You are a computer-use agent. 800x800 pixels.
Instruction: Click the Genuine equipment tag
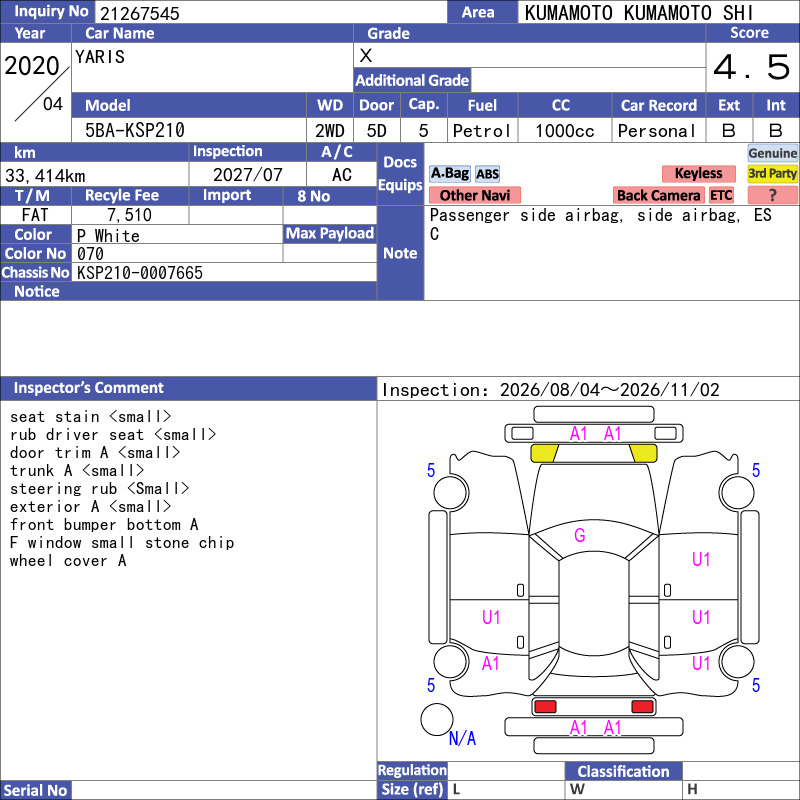[x=772, y=153]
